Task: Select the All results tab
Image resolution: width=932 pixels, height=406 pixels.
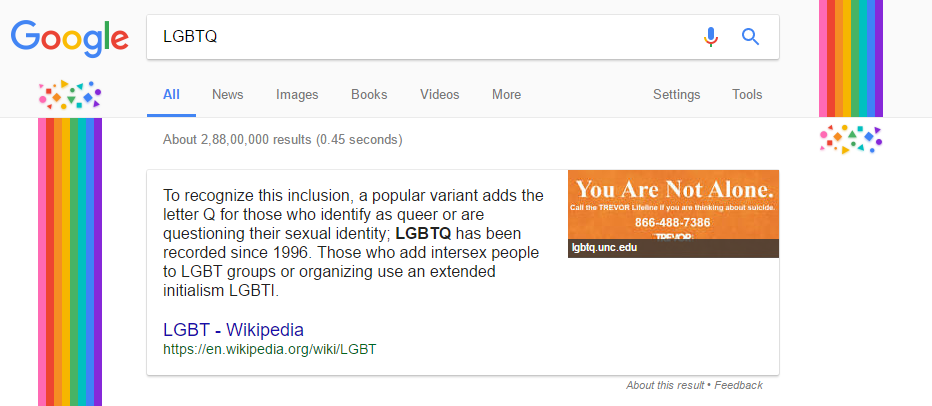Action: coord(171,95)
